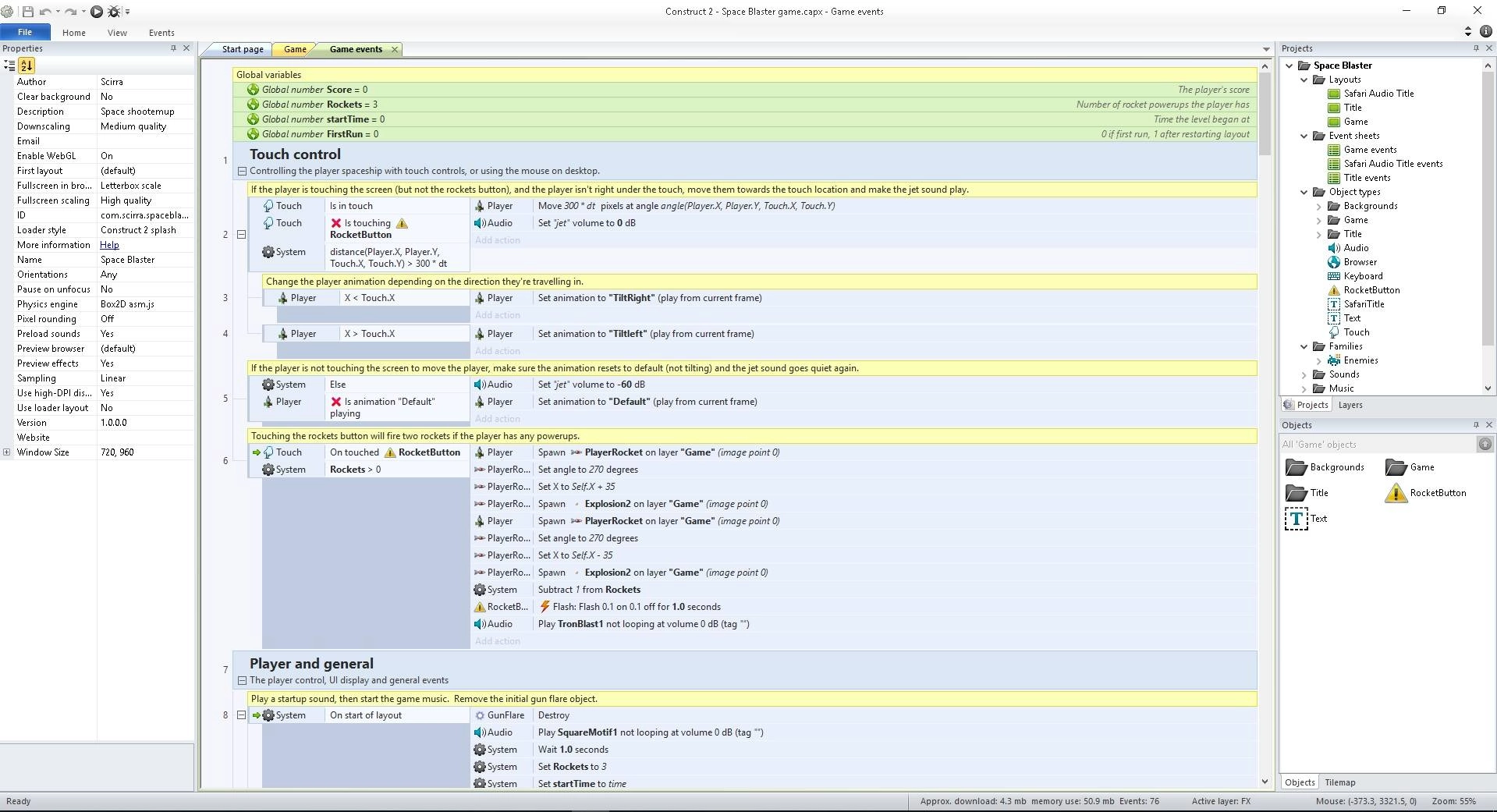Toggle inverted 'Is animation Default playing' condition
This screenshot has width=1497, height=812.
tap(336, 402)
